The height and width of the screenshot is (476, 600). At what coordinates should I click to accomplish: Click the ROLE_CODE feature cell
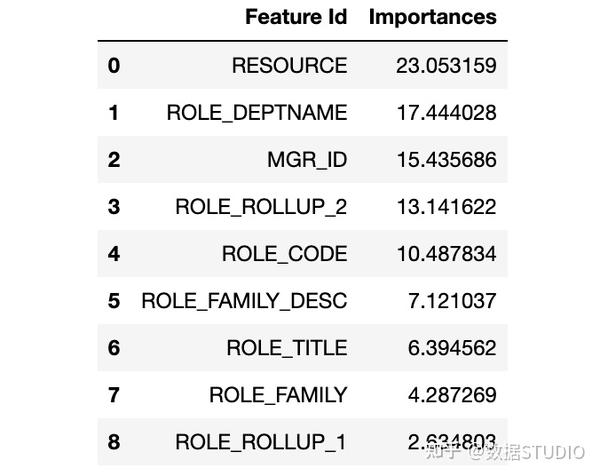click(284, 254)
